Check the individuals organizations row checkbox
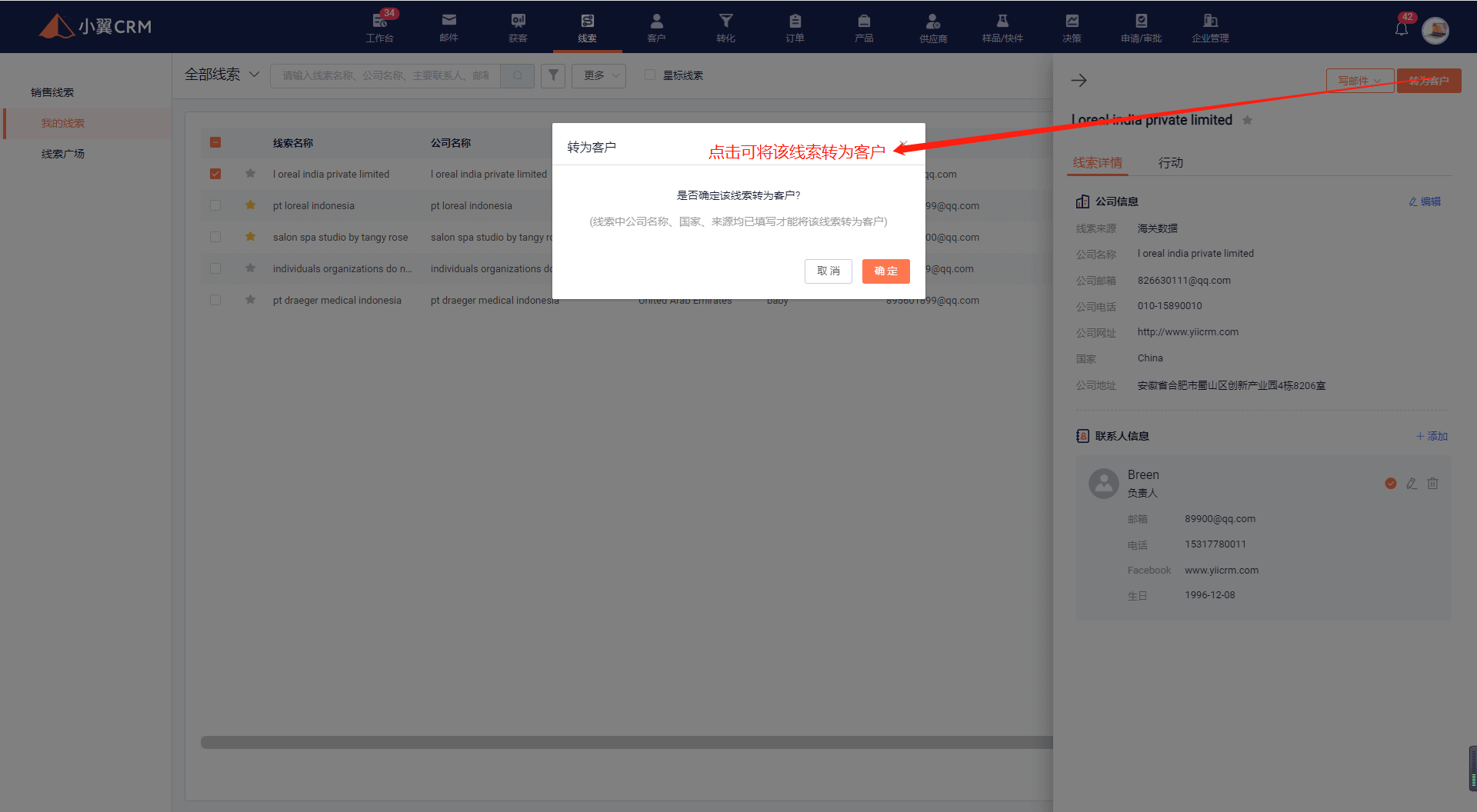 pos(215,268)
